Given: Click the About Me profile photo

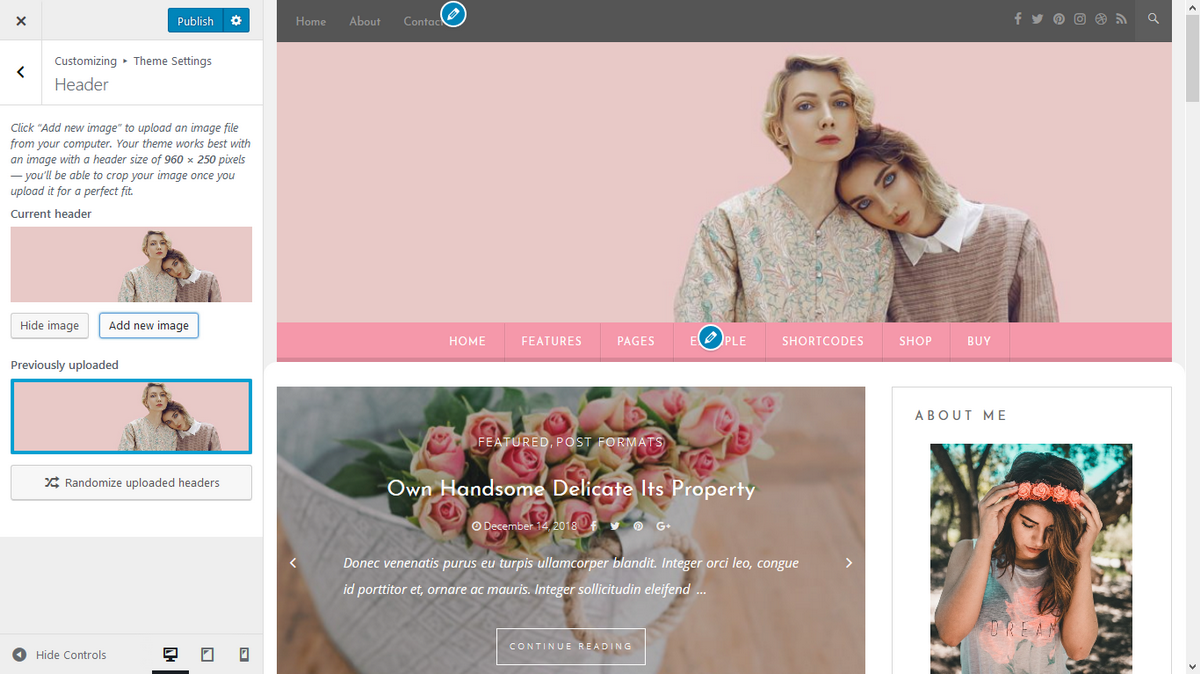Looking at the screenshot, I should 1031,558.
